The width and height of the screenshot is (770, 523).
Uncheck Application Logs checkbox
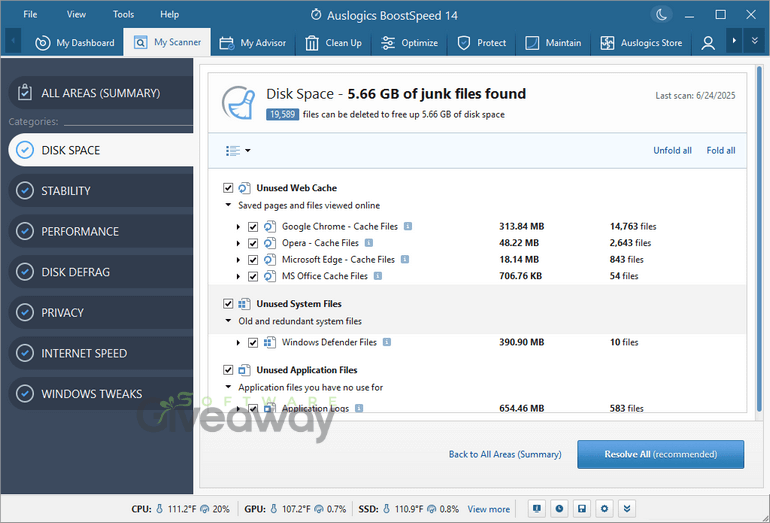[253, 408]
